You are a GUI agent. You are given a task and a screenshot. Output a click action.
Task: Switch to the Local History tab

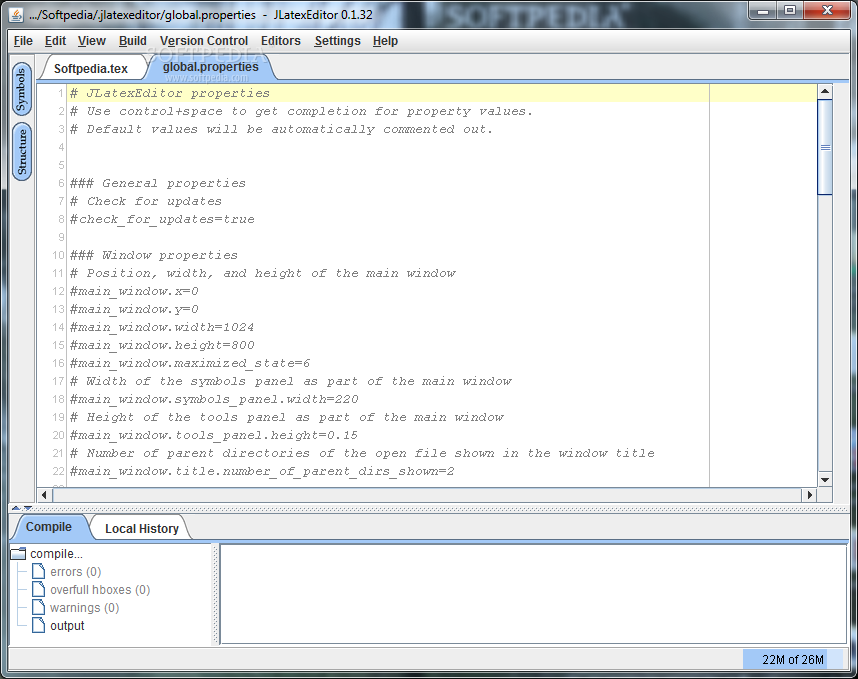[142, 529]
